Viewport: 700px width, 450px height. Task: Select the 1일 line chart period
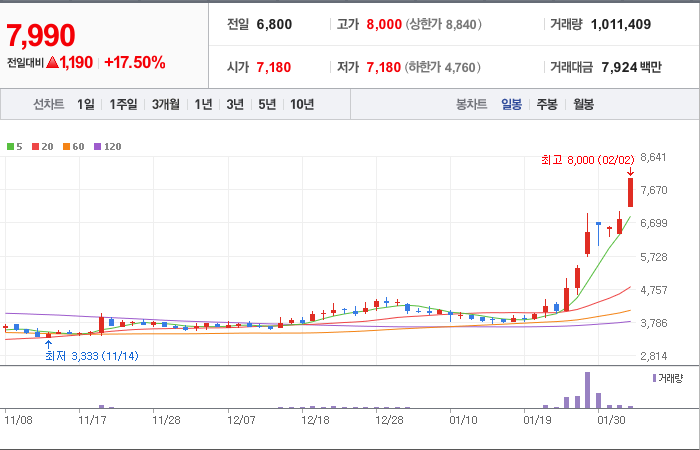coord(86,104)
